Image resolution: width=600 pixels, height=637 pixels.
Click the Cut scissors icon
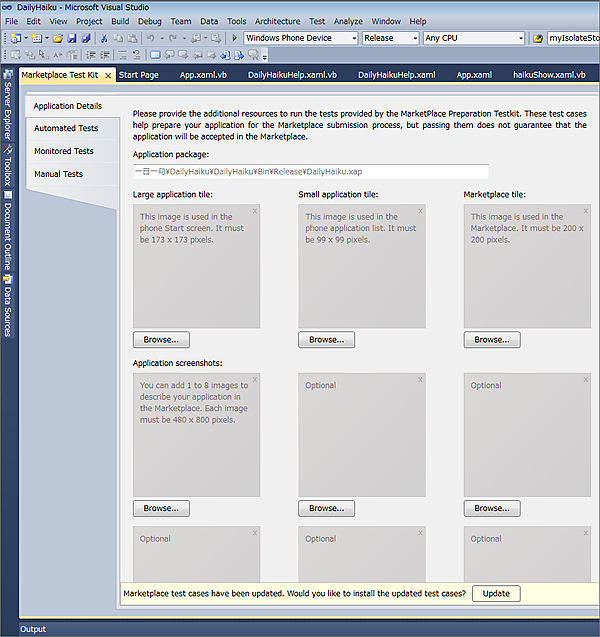pyautogui.click(x=104, y=38)
